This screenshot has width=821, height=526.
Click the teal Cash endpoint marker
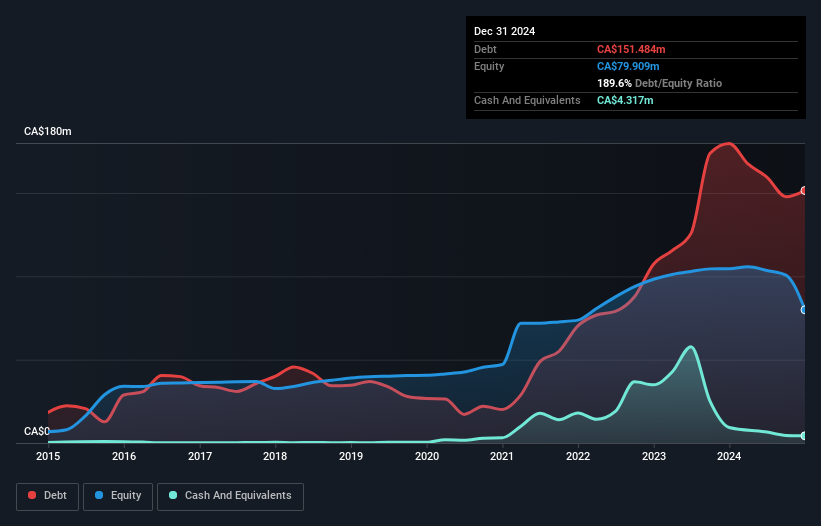(804, 435)
